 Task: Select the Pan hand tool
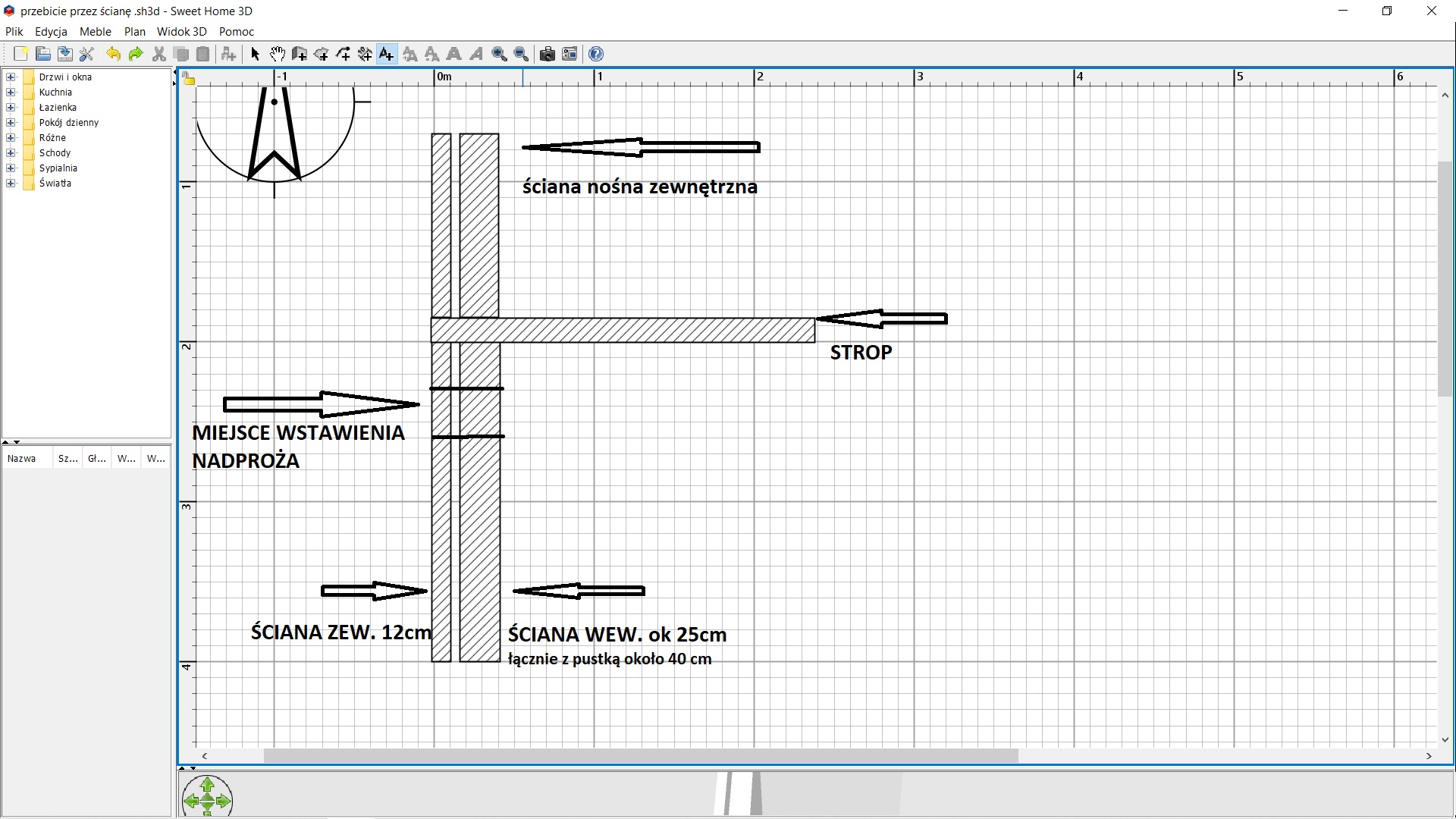click(x=278, y=54)
